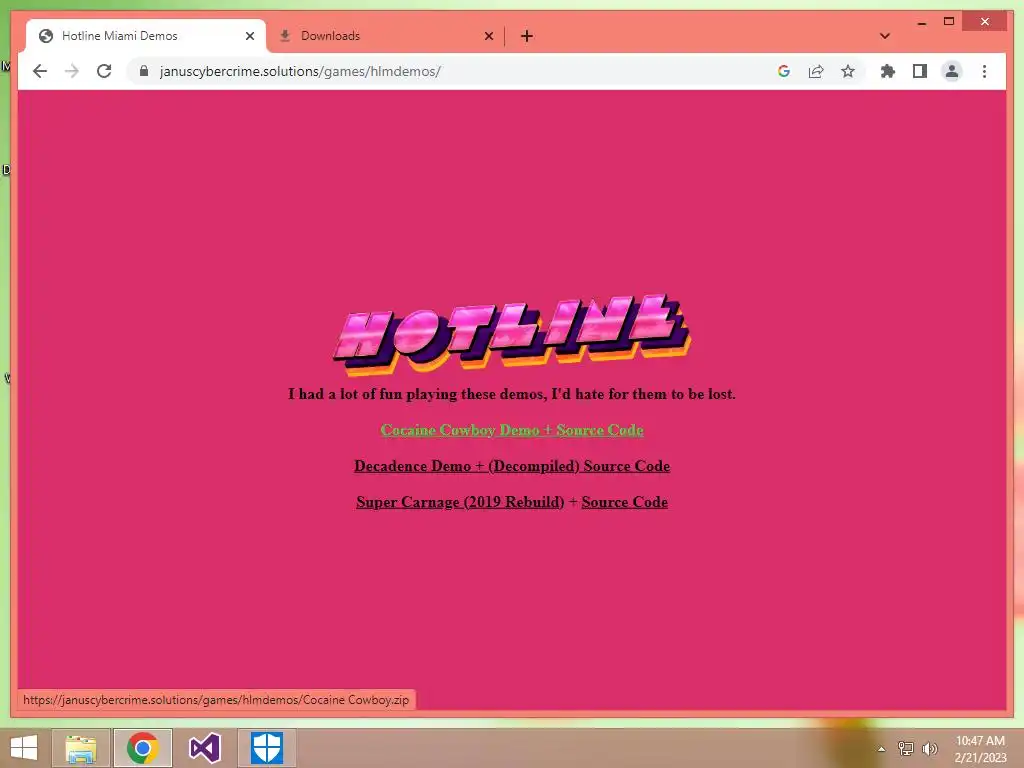Image resolution: width=1024 pixels, height=768 pixels.
Task: Open the Windows Start menu
Action: pyautogui.click(x=24, y=748)
